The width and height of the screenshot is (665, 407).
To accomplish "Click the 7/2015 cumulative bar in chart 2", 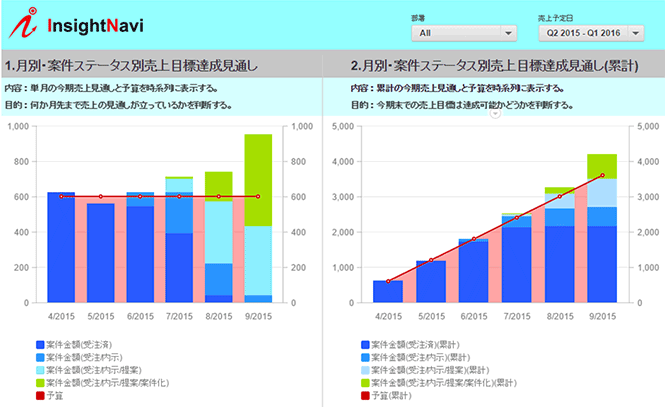I will 517,258.
